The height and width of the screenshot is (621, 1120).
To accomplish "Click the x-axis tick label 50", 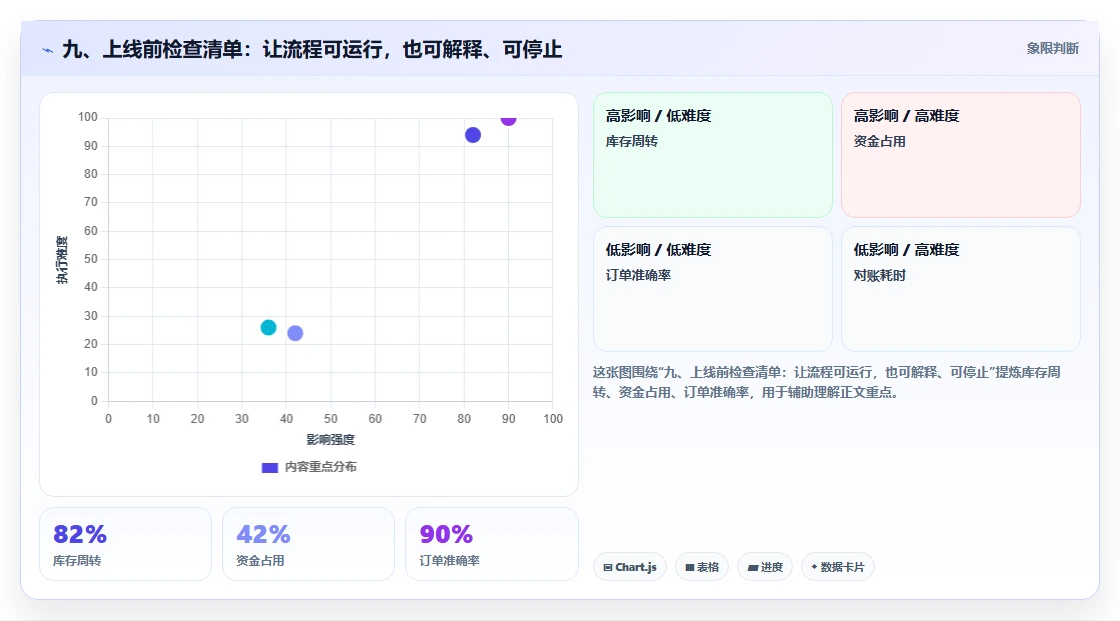I will 331,419.
